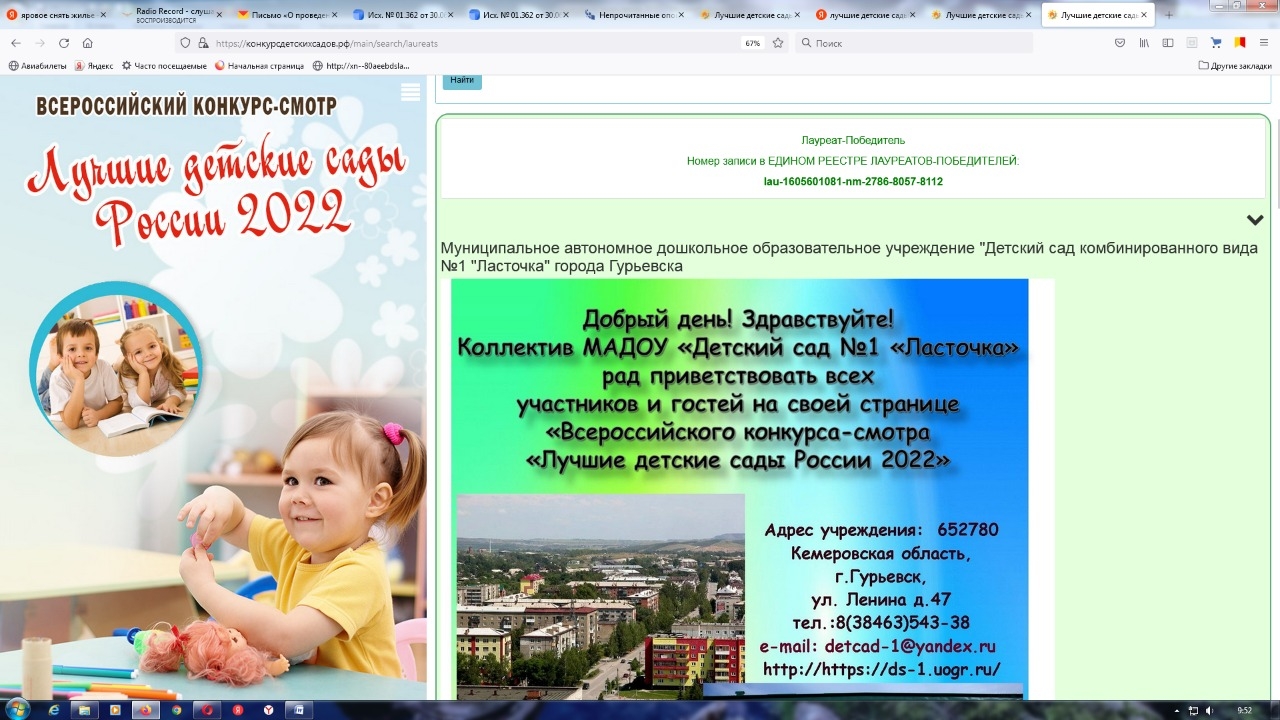The image size is (1280, 720).
Task: Click the Найти search button
Action: tap(462, 80)
